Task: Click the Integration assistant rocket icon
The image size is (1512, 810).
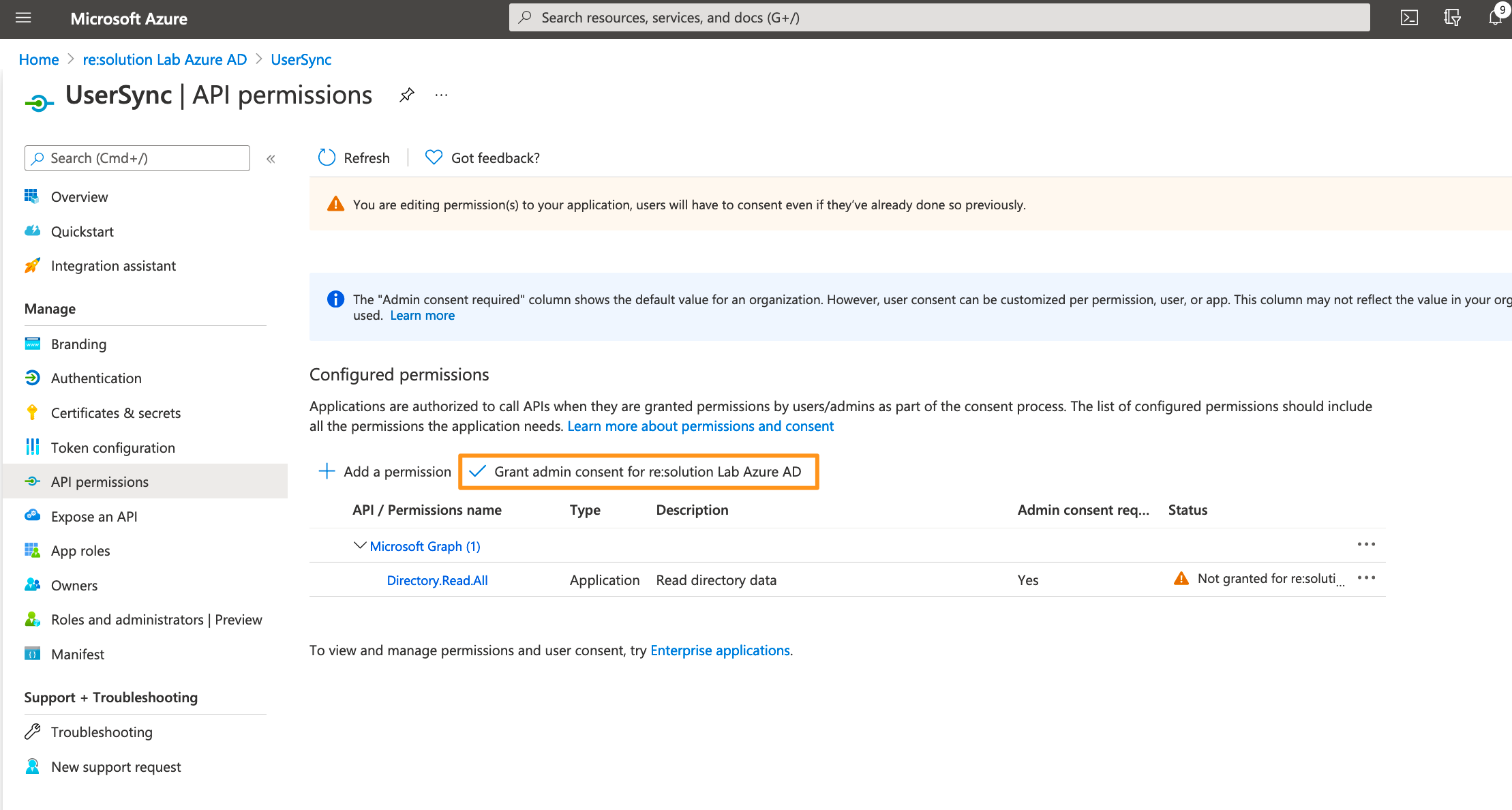Action: coord(32,265)
